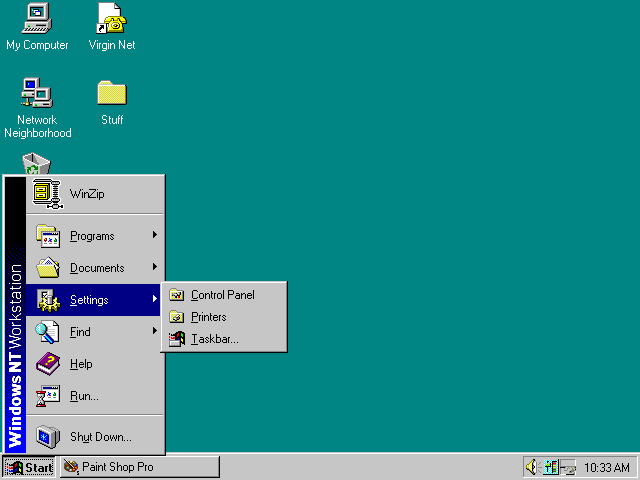Click the My Computer label text
The height and width of the screenshot is (480, 640).
tap(37, 45)
